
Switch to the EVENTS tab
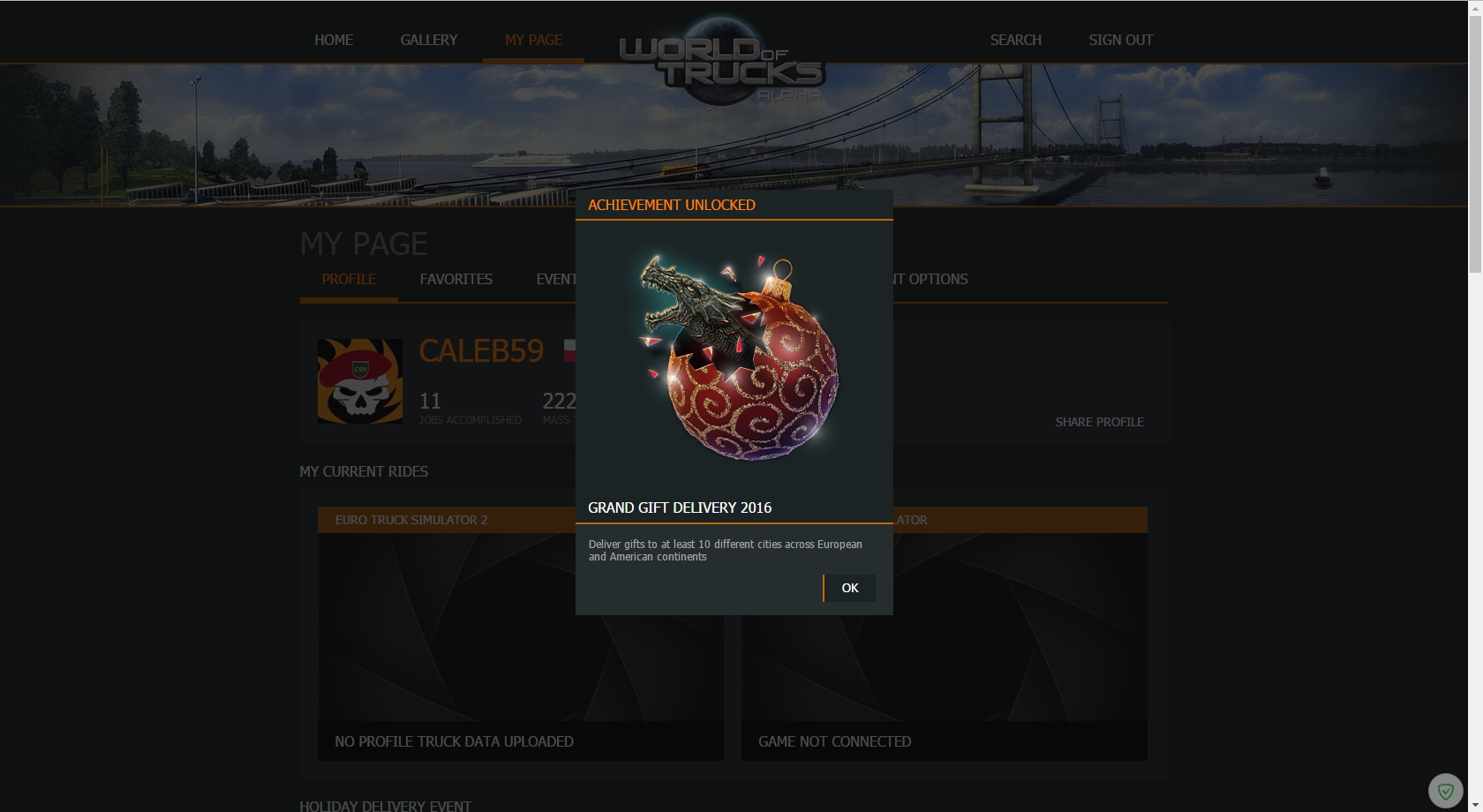(x=556, y=279)
